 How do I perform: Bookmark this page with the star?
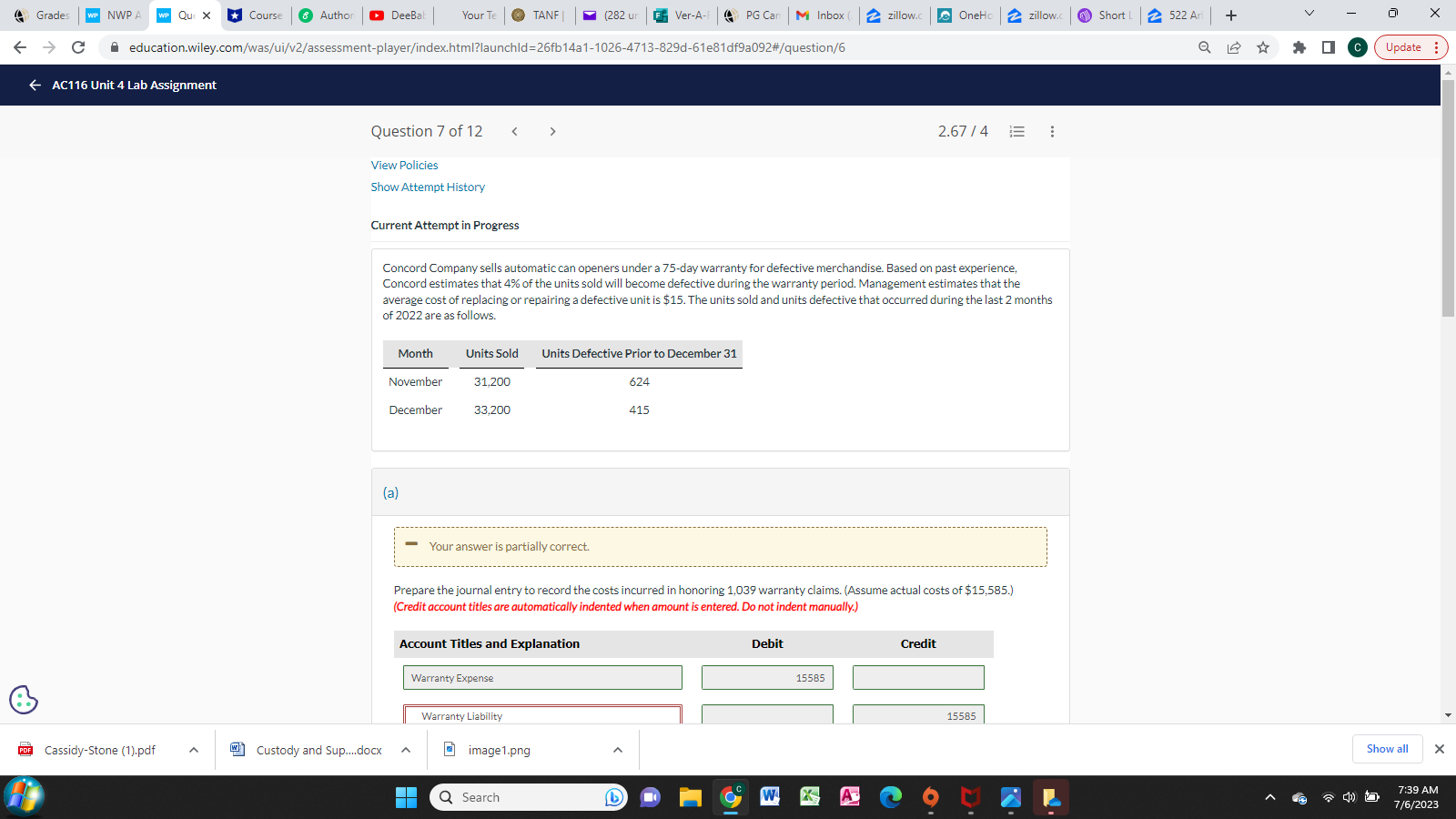[1263, 47]
